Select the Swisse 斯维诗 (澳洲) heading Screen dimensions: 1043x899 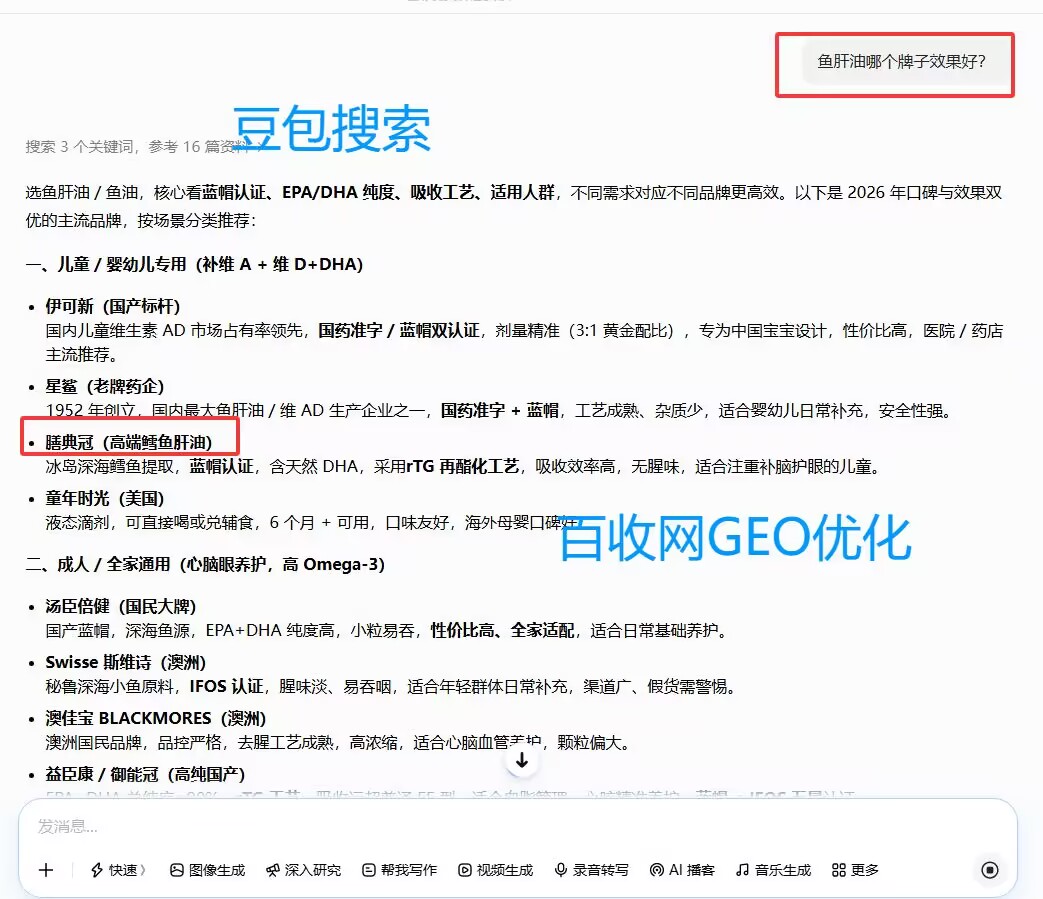pyautogui.click(x=126, y=662)
